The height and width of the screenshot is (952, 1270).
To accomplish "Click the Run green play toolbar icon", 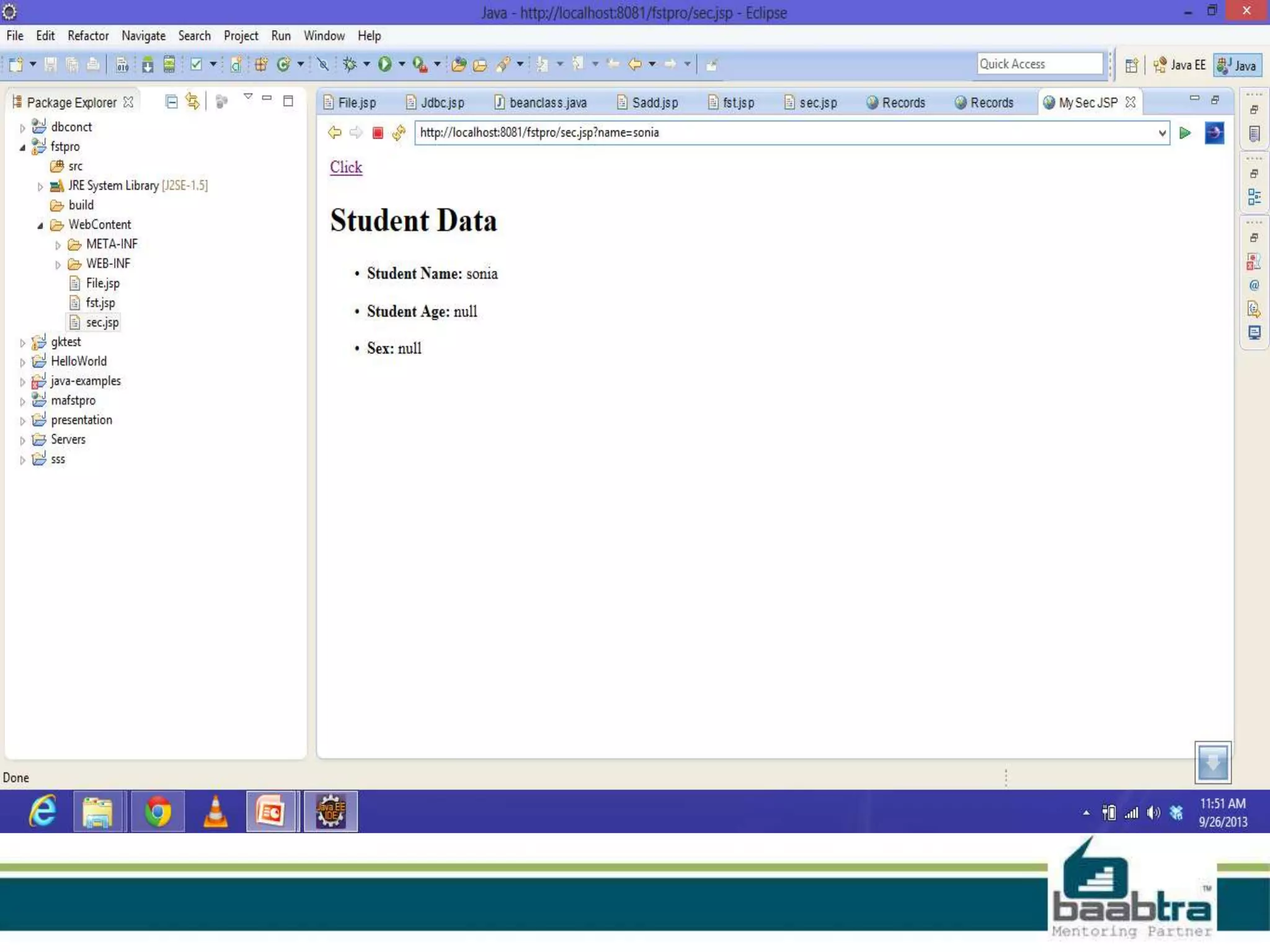I will pos(384,64).
